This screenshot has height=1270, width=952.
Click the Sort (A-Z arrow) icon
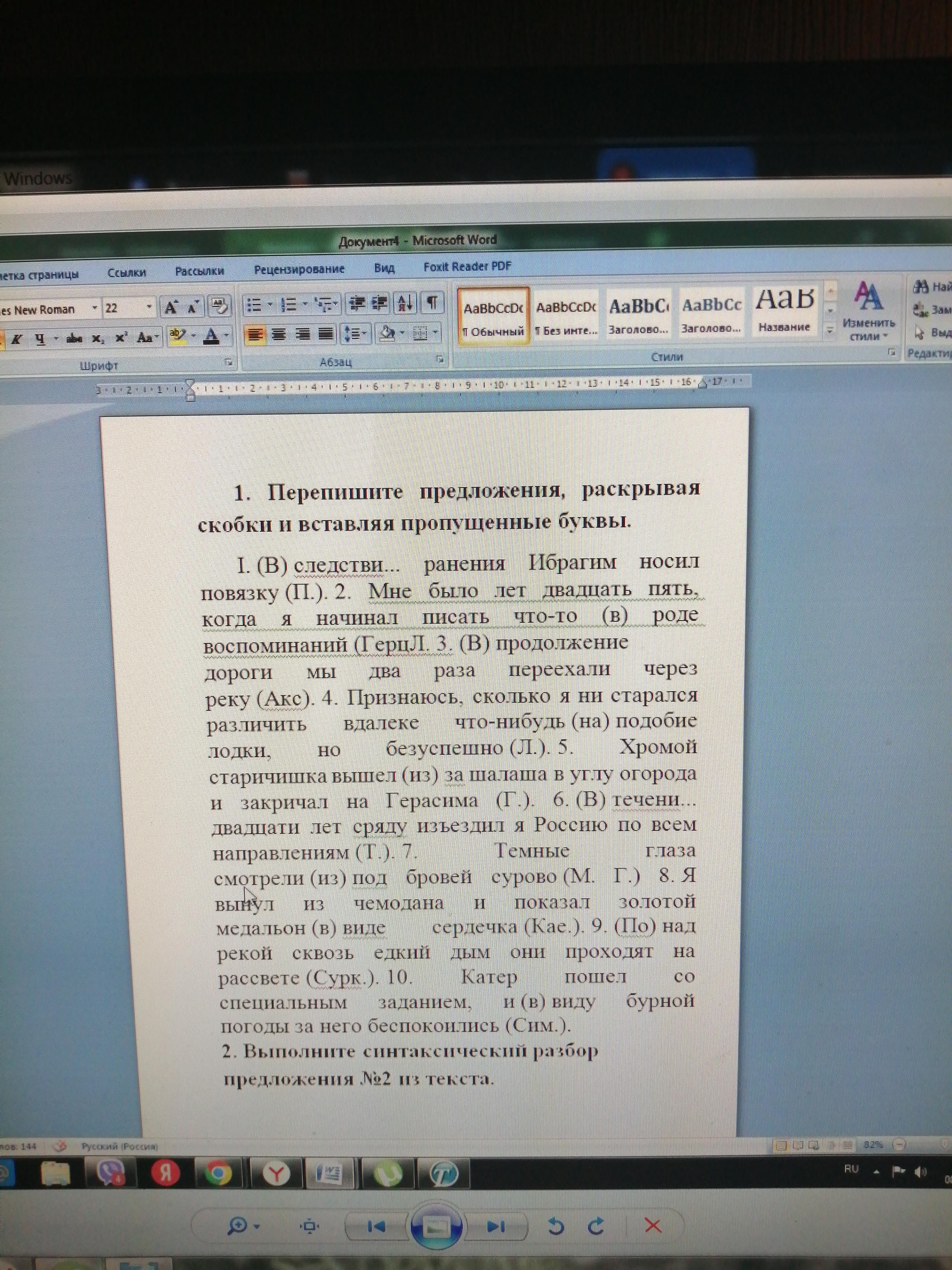point(405,303)
